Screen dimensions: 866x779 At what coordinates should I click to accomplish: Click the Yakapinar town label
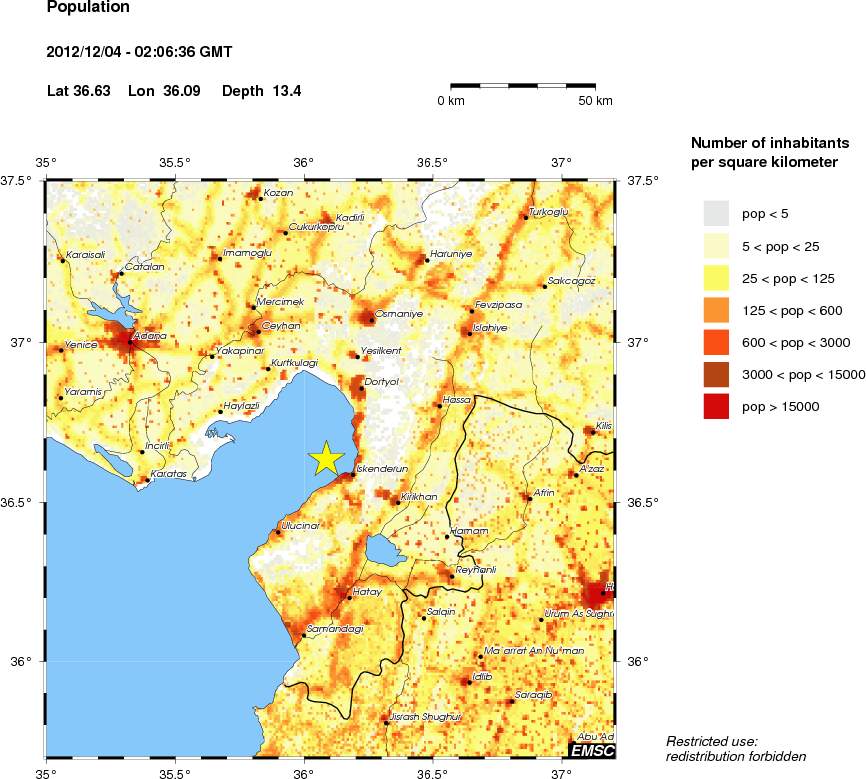click(240, 350)
